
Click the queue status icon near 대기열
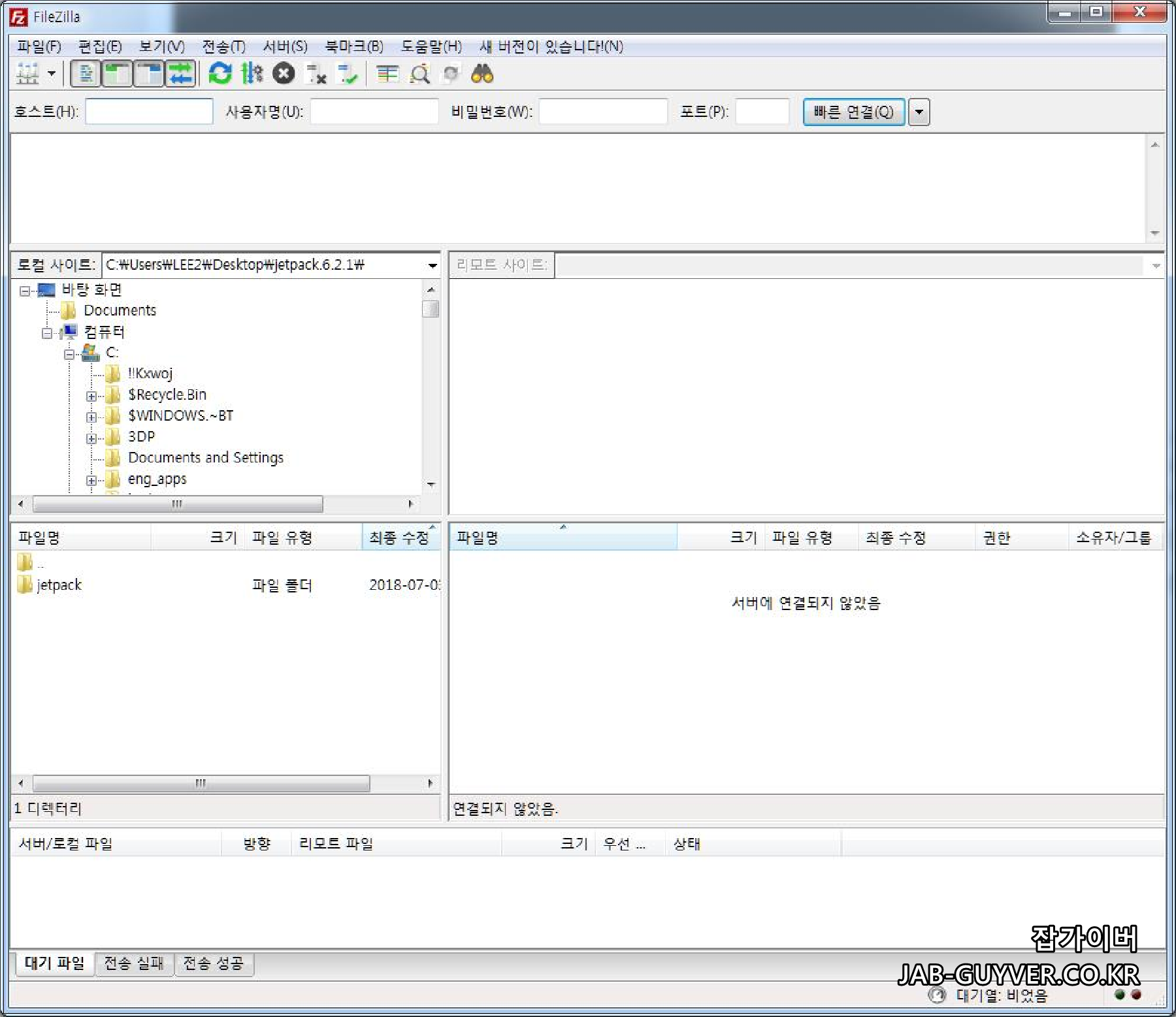[x=937, y=995]
